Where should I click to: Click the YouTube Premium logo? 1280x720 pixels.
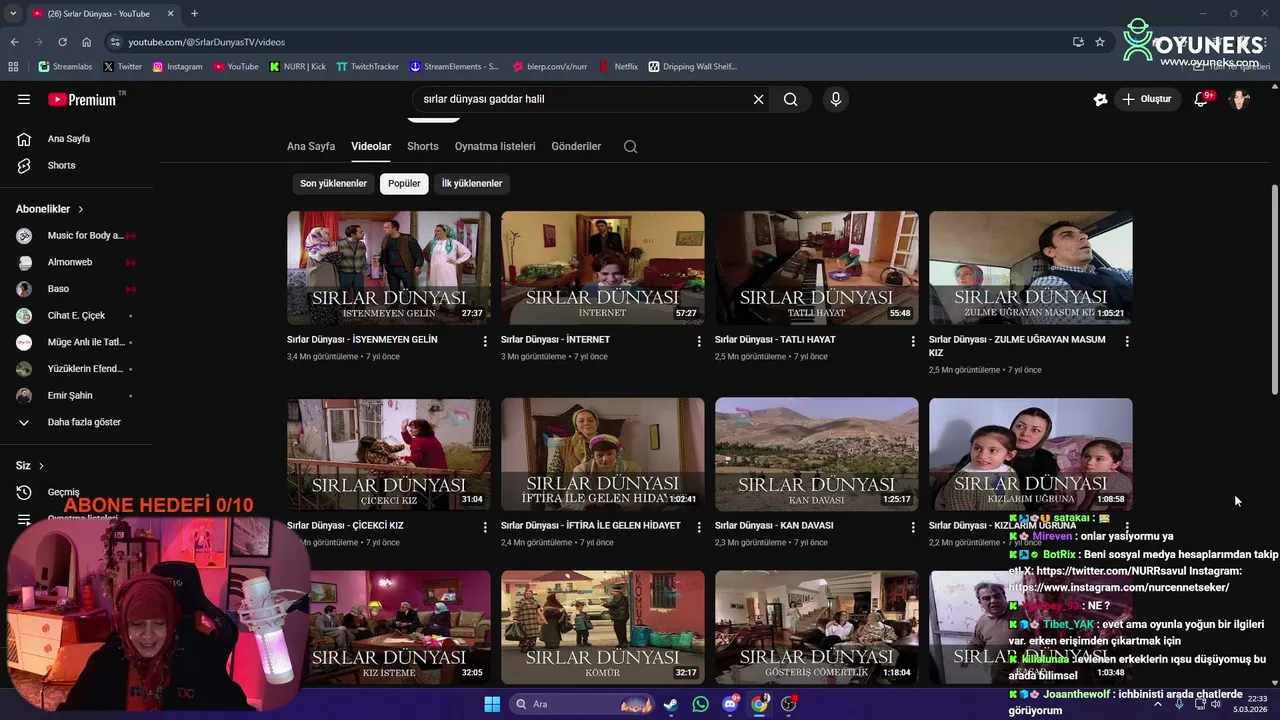pyautogui.click(x=82, y=99)
